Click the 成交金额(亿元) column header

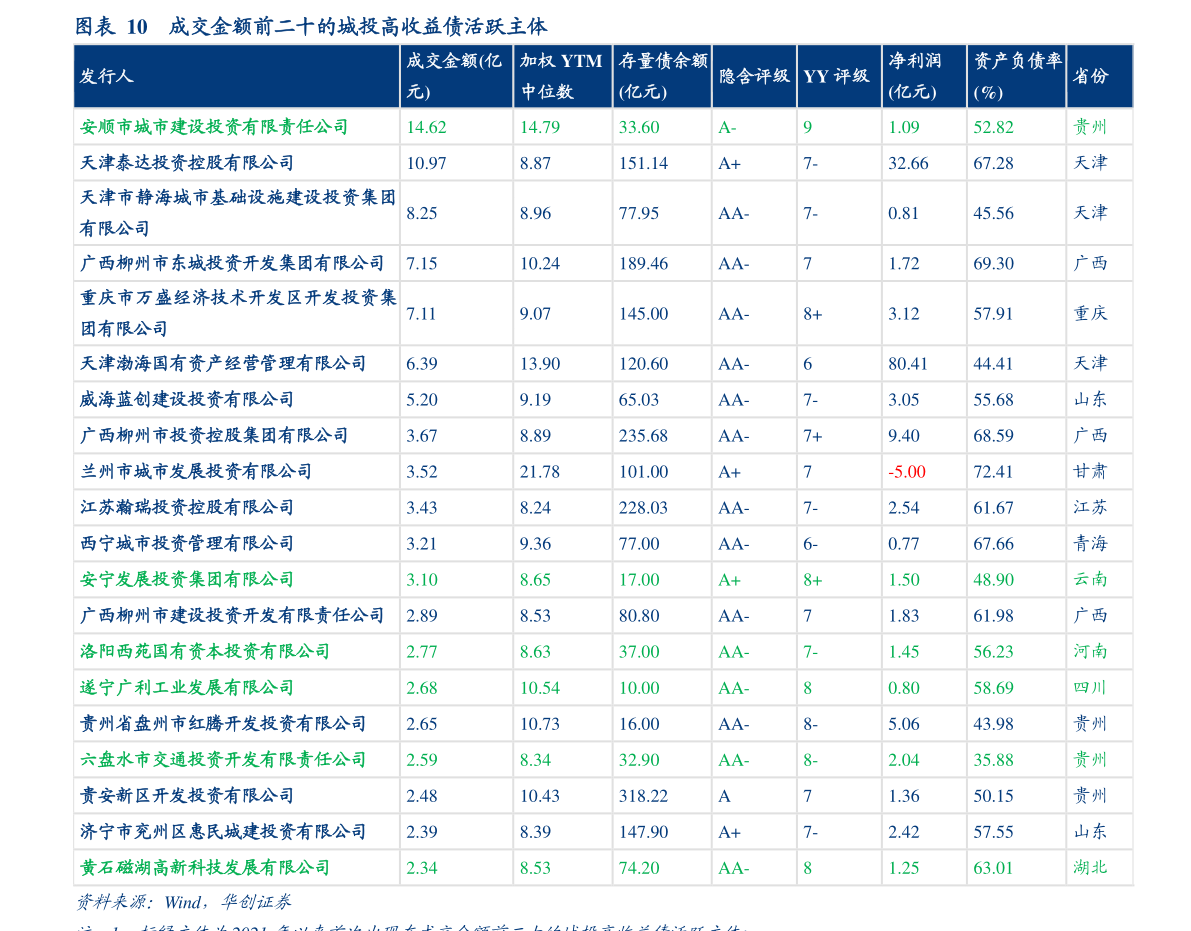point(455,77)
